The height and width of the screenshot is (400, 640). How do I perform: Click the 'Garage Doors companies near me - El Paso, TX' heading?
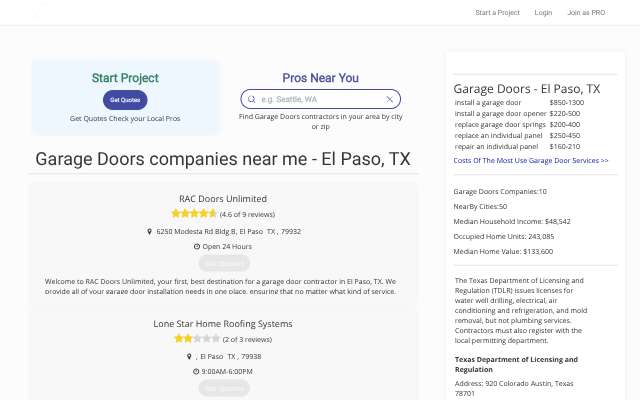(x=223, y=159)
